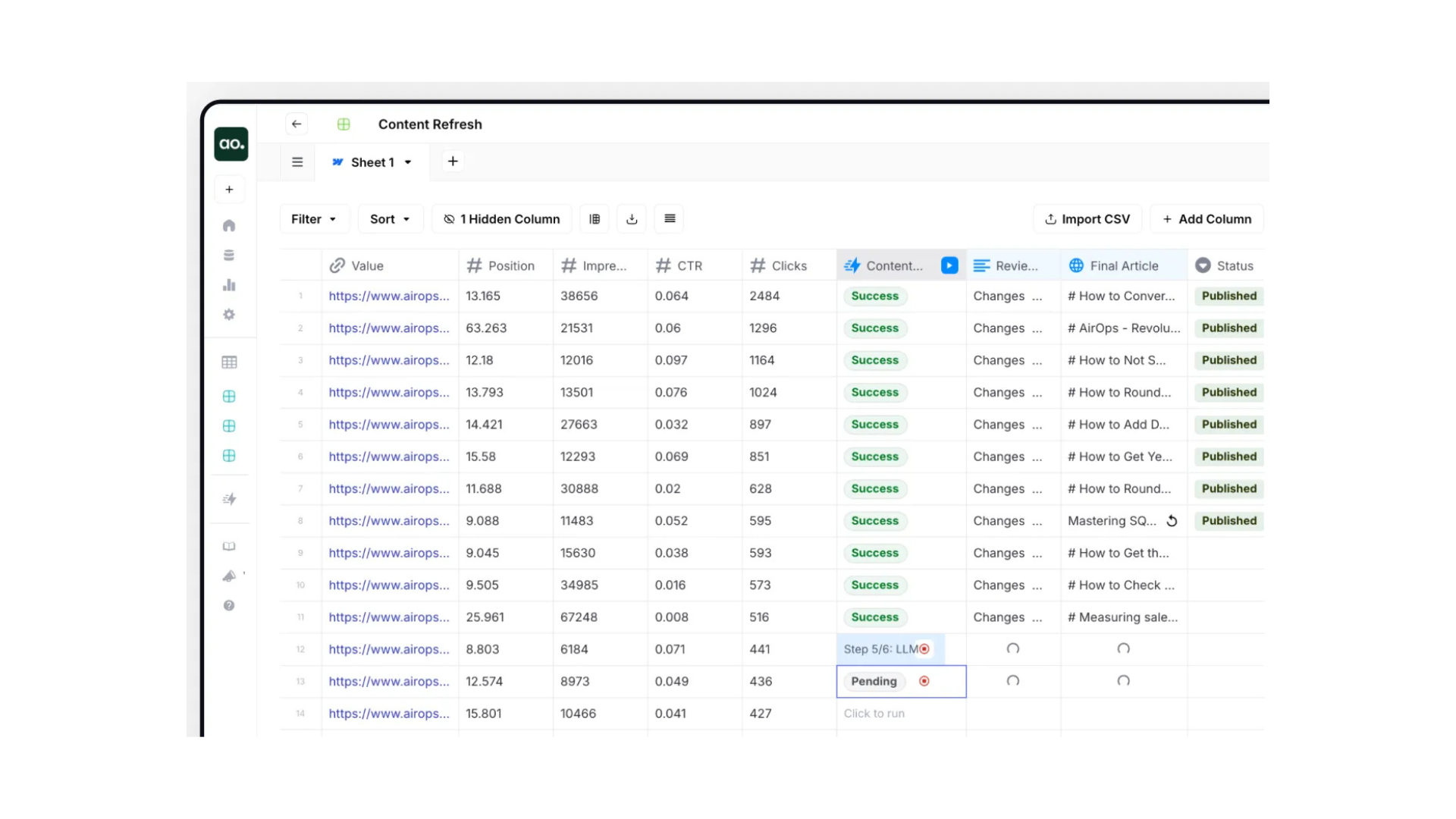Image resolution: width=1456 pixels, height=819 pixels.
Task: Click the Add Column button
Action: tap(1207, 219)
